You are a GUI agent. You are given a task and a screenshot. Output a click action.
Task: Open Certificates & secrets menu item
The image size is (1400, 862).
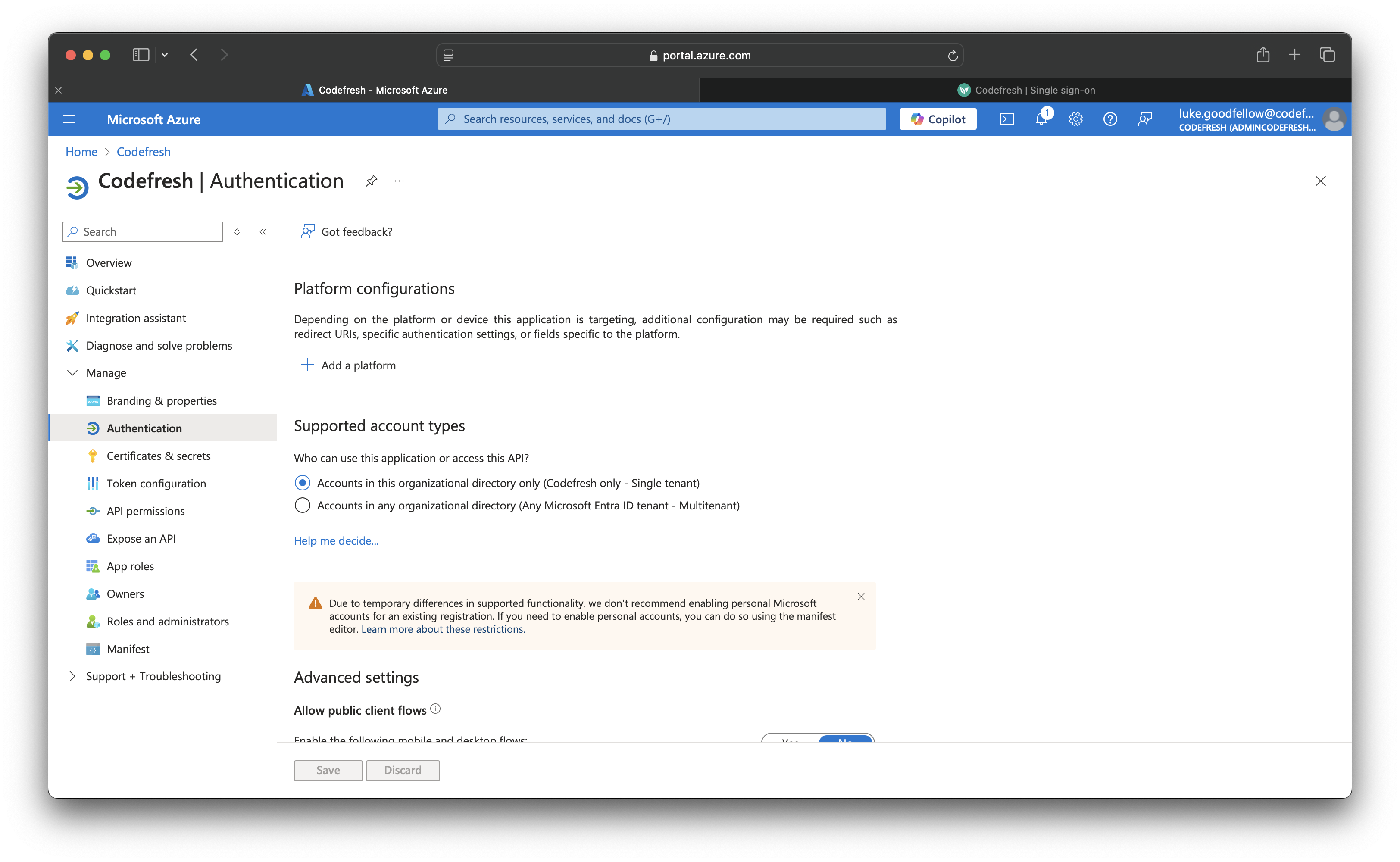(x=159, y=456)
